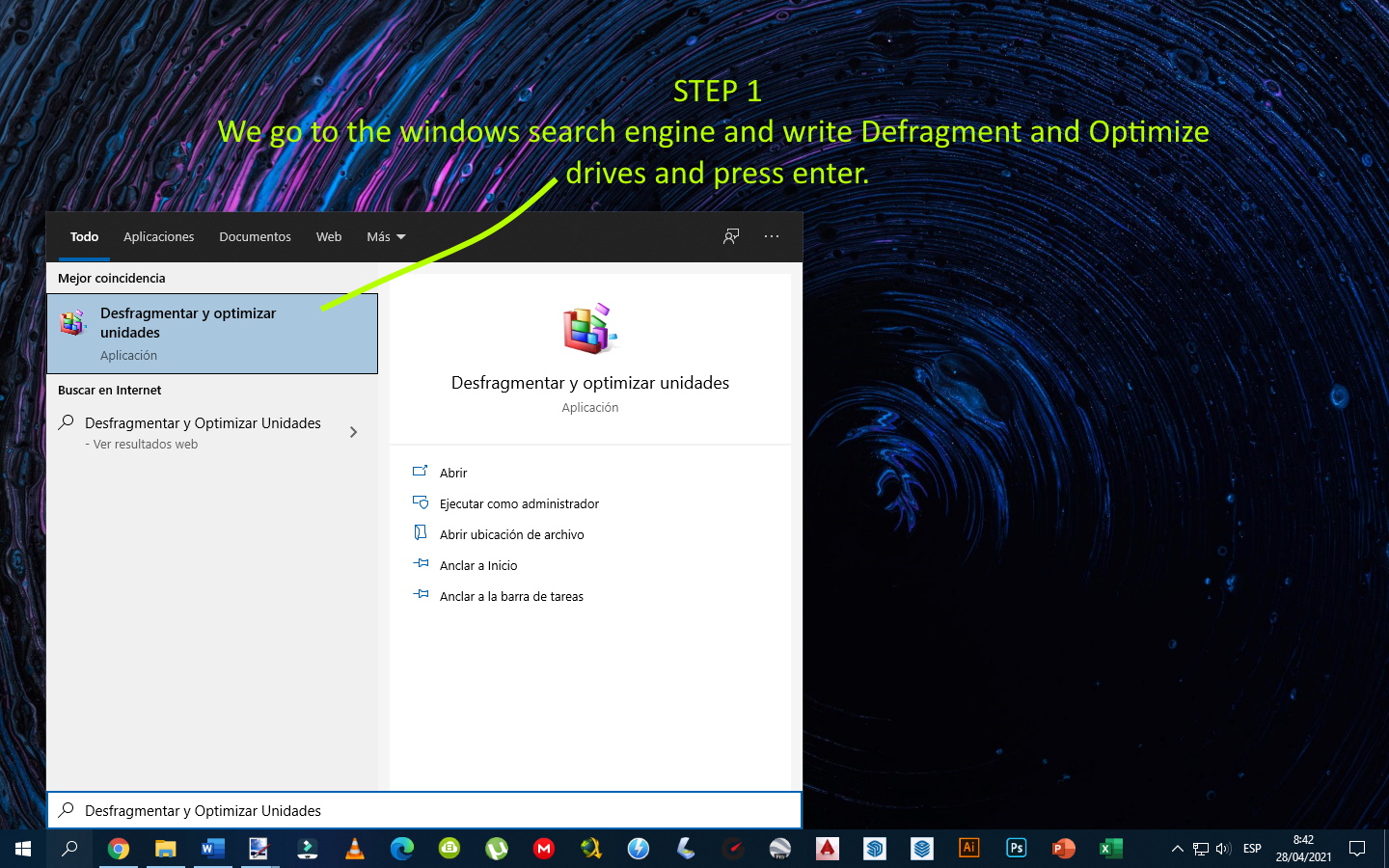The height and width of the screenshot is (868, 1389).
Task: Open Microsoft Edge from the taskbar
Action: point(401,849)
